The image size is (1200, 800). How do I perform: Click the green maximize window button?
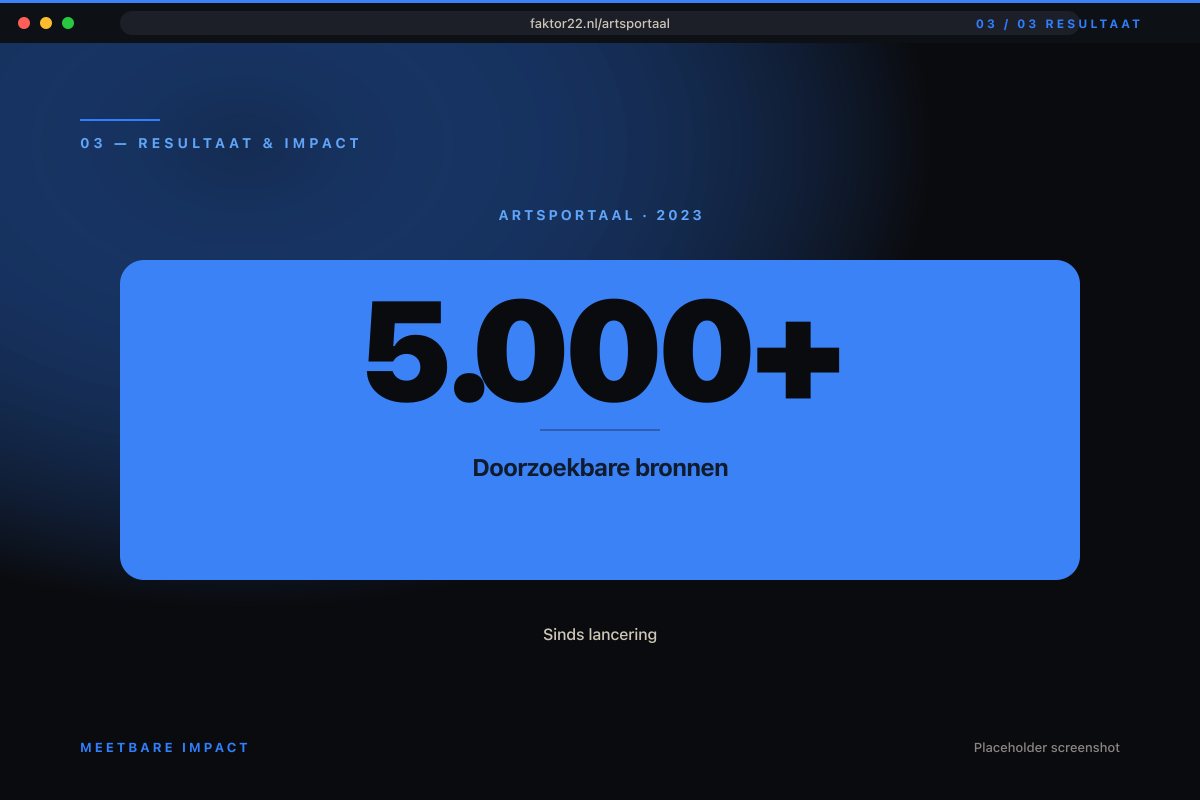[68, 23]
